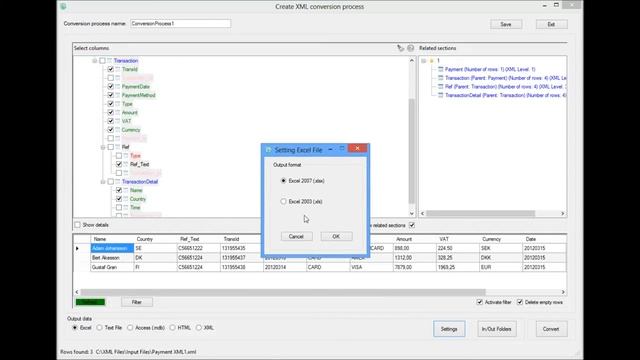Click the table icon of Ref (Parent: Transaction) row

(x=440, y=87)
